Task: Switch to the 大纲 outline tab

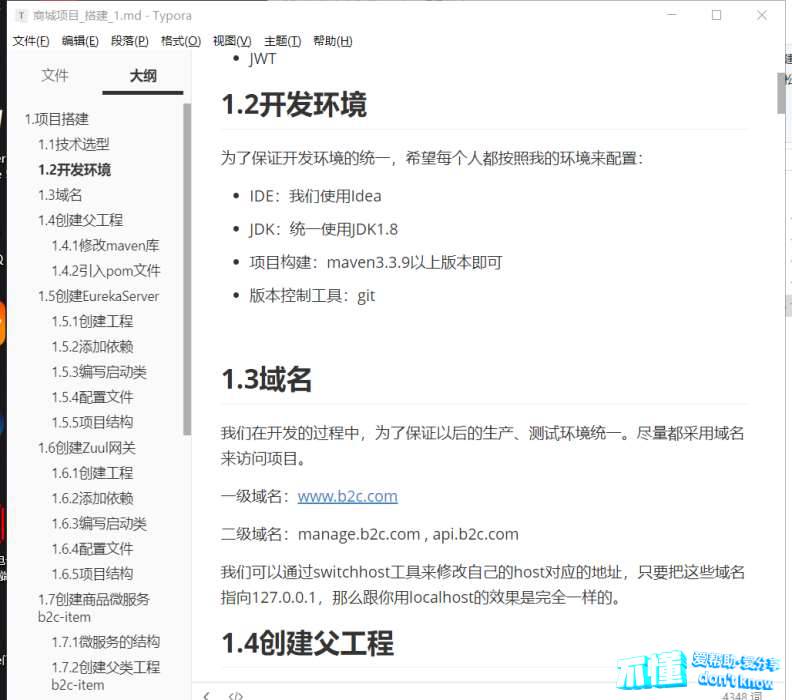Action: pyautogui.click(x=143, y=75)
